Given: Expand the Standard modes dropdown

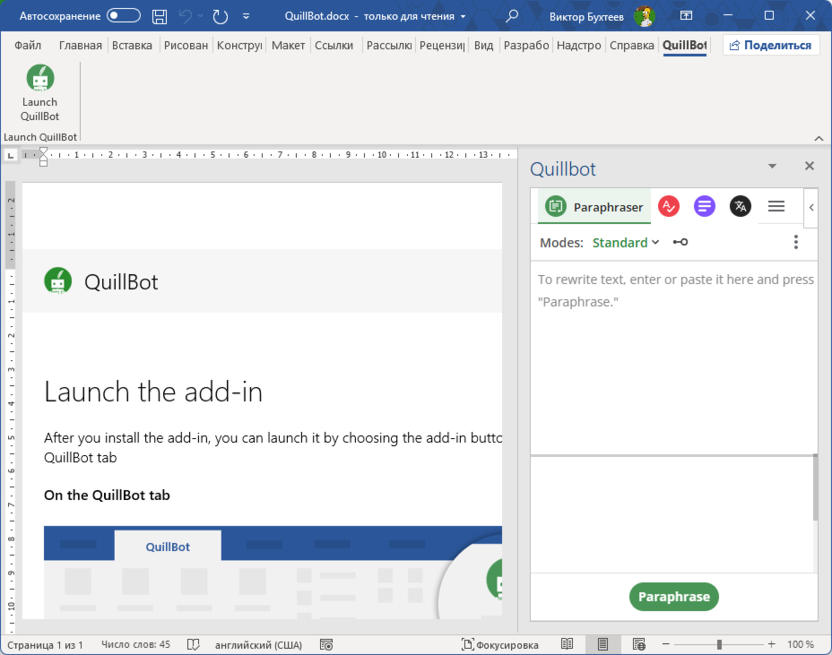Looking at the screenshot, I should click(626, 242).
